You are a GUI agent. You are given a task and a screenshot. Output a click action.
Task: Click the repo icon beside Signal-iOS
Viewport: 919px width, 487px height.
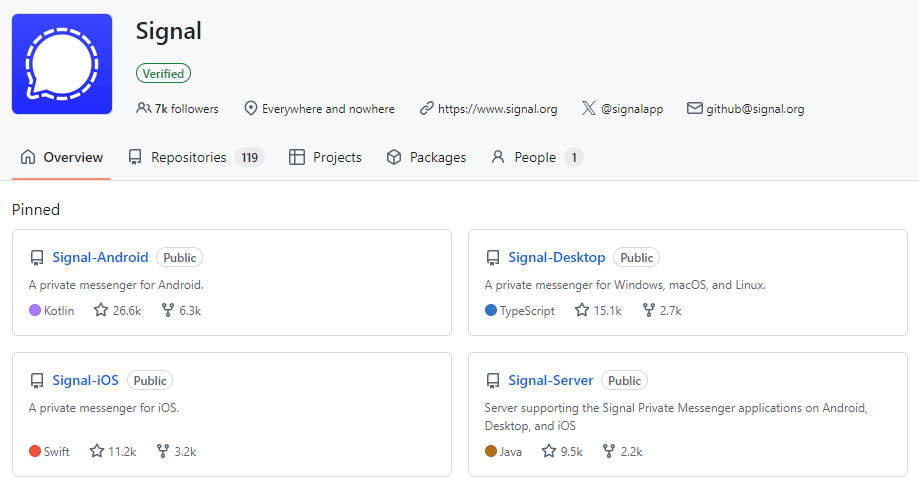point(37,381)
